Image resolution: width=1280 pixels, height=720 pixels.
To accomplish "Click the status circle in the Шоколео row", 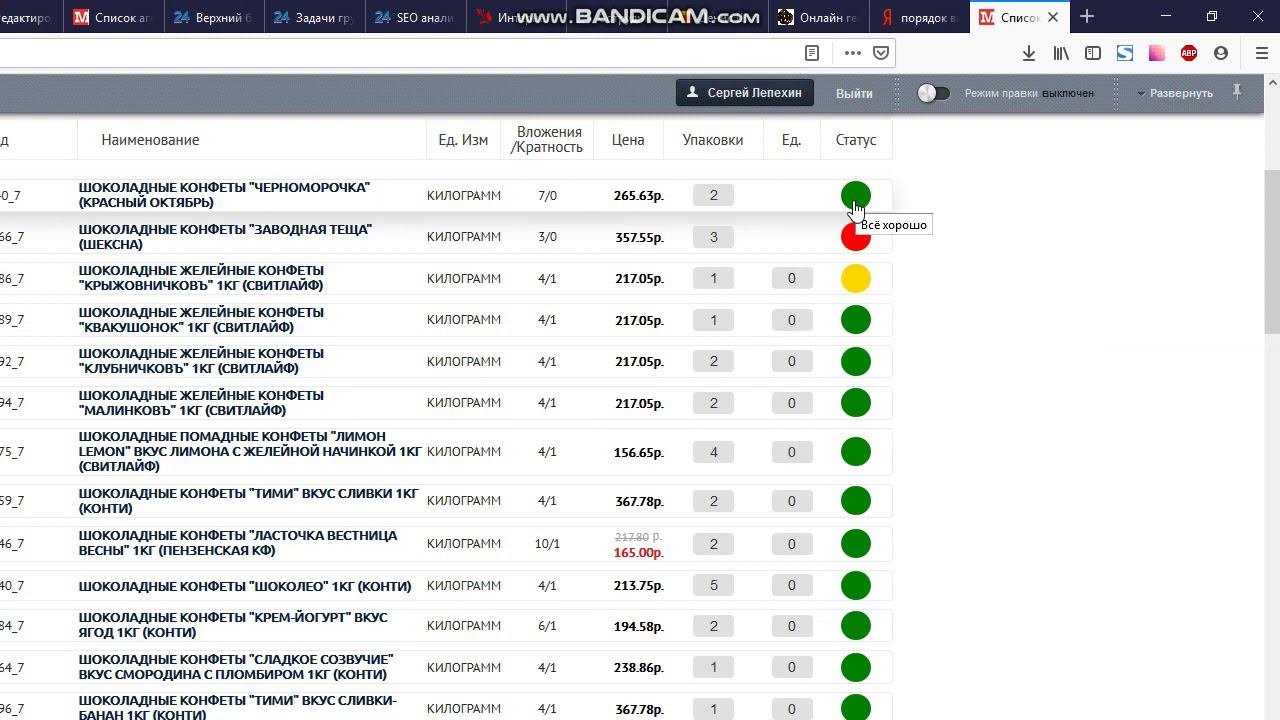I will coord(855,585).
